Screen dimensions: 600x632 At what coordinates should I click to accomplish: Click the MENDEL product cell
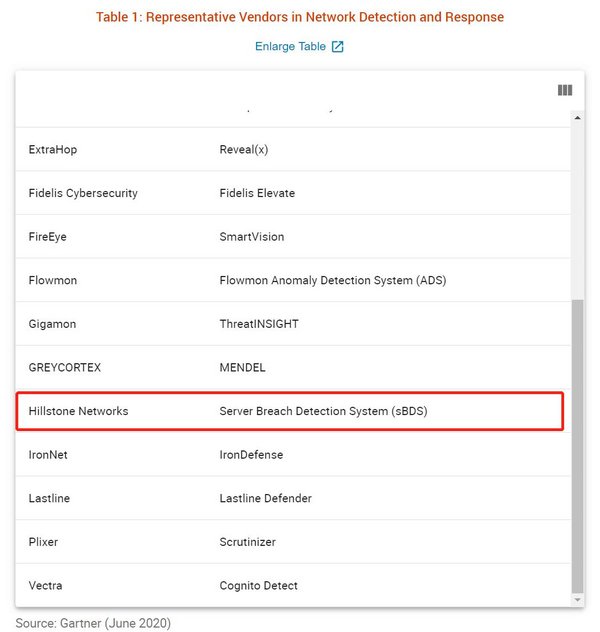click(243, 367)
